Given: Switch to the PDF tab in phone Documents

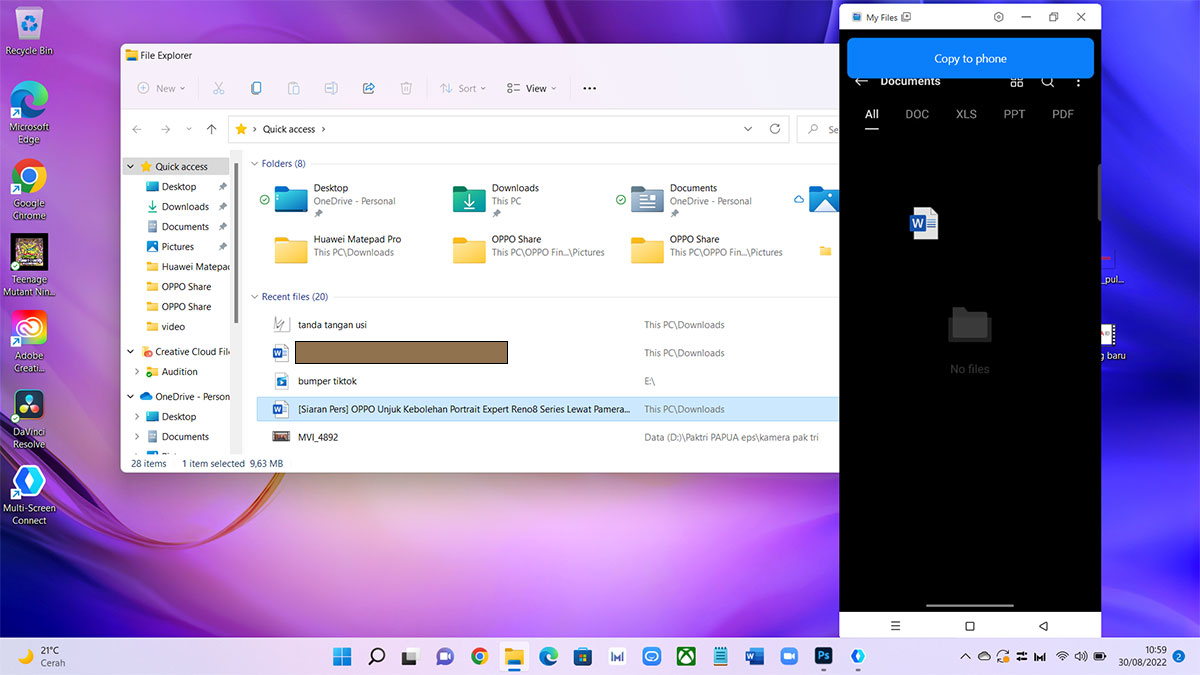Looking at the screenshot, I should [1062, 114].
